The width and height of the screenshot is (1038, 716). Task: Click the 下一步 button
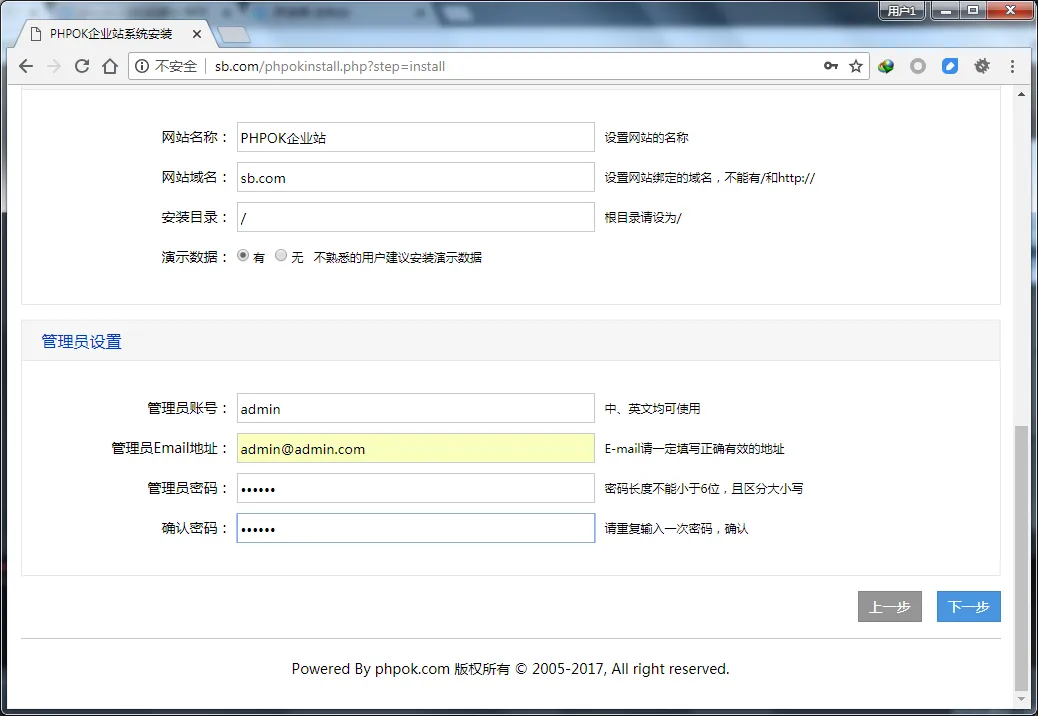tap(968, 607)
